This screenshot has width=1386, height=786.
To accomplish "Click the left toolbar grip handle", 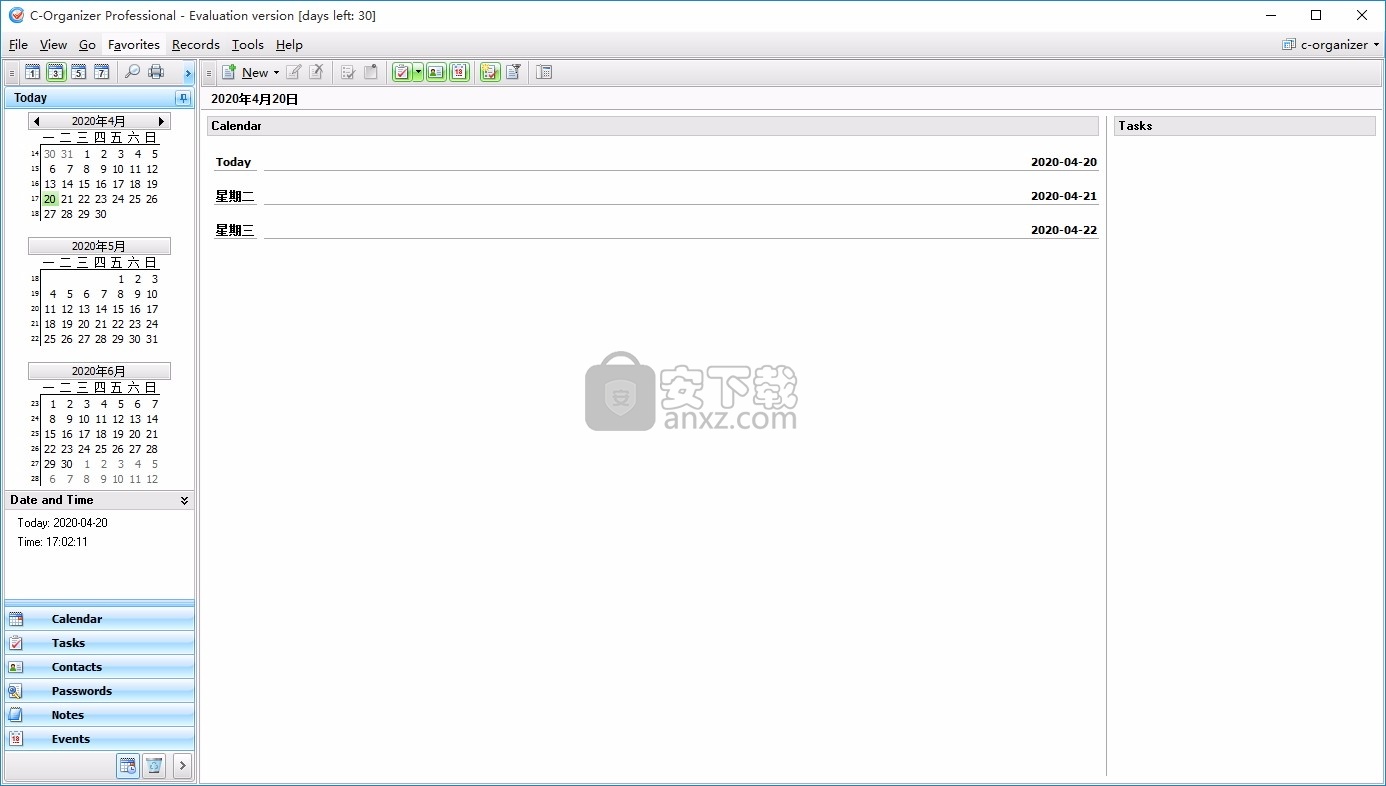I will (12, 73).
